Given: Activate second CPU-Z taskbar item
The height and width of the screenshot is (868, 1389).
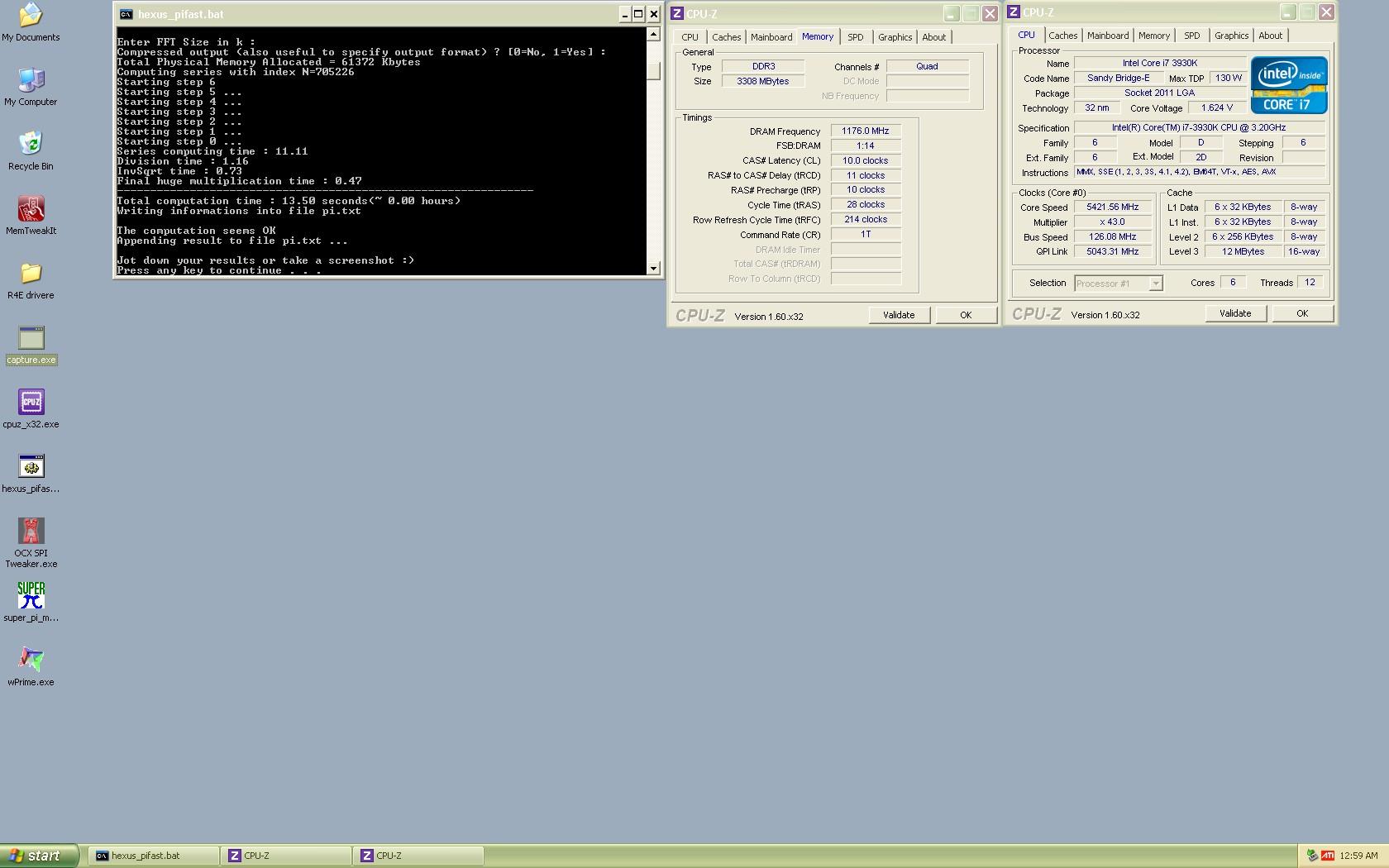Looking at the screenshot, I should tap(419, 856).
